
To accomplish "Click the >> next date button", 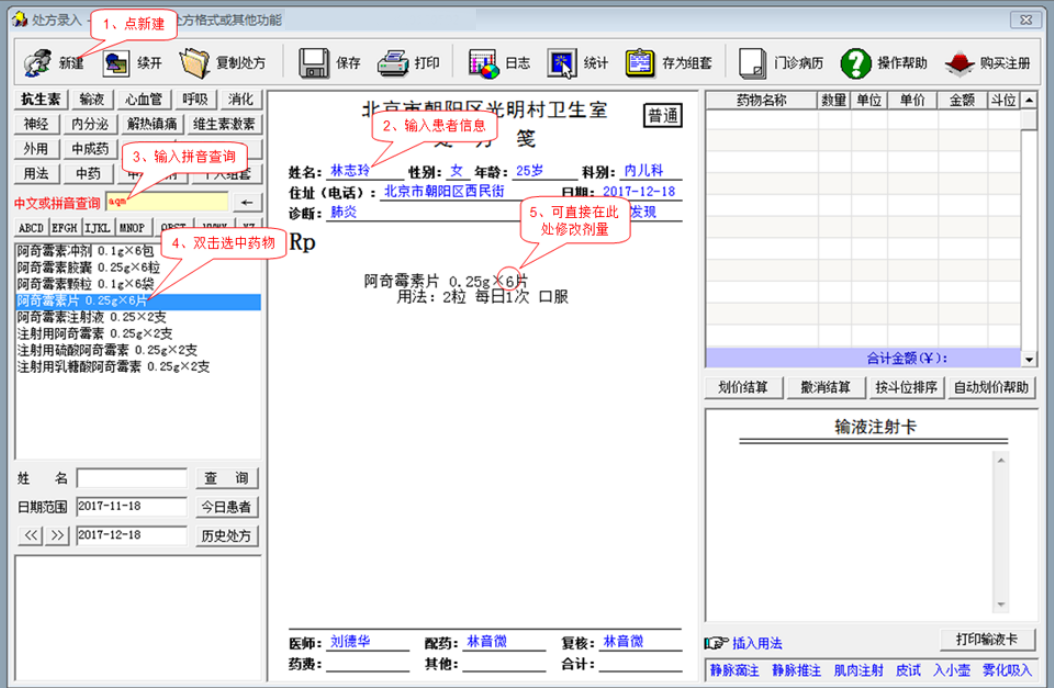I will click(x=57, y=535).
